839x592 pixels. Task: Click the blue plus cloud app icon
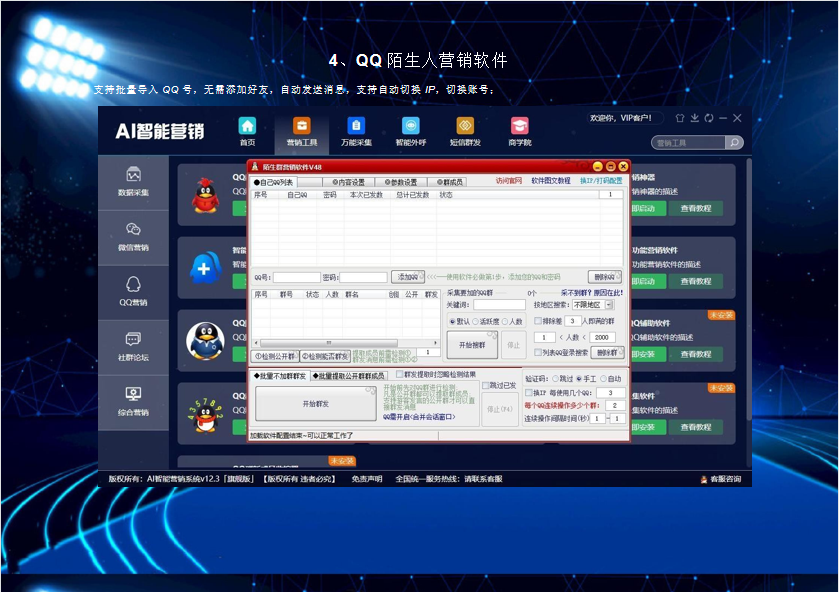coord(205,268)
